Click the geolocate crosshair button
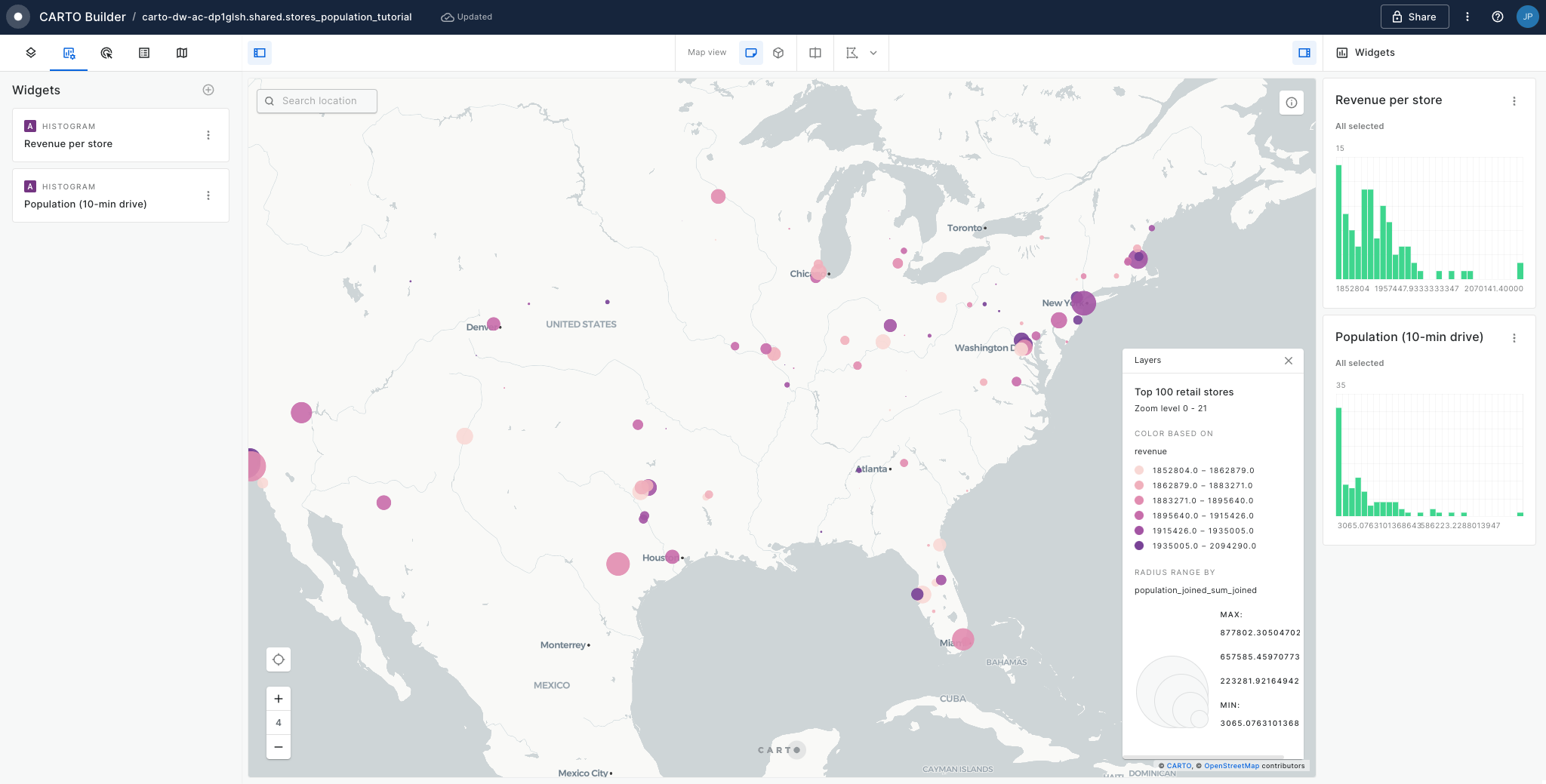The height and width of the screenshot is (784, 1546). [x=279, y=659]
